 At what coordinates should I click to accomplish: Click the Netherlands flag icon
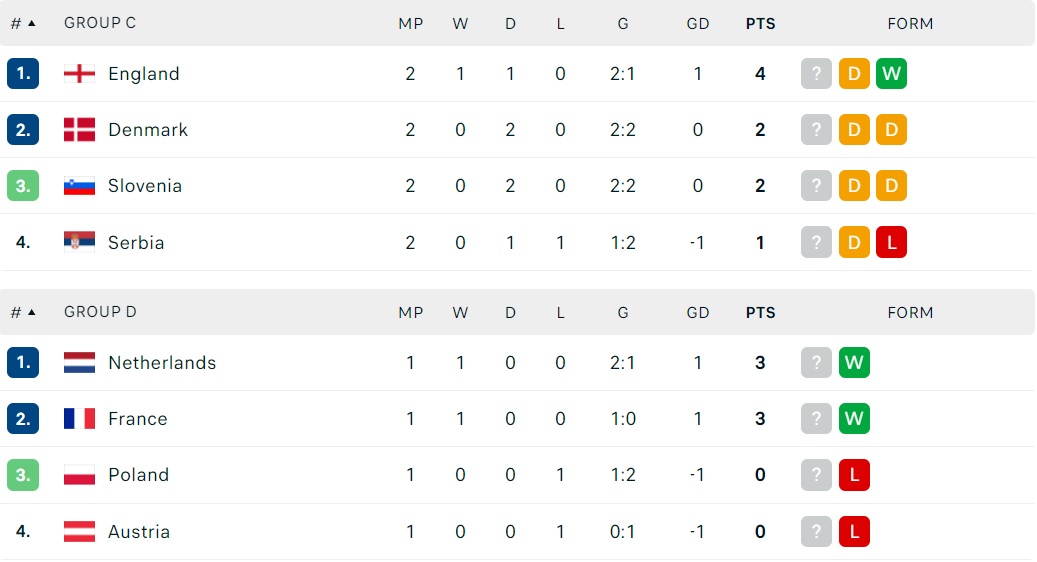click(79, 362)
